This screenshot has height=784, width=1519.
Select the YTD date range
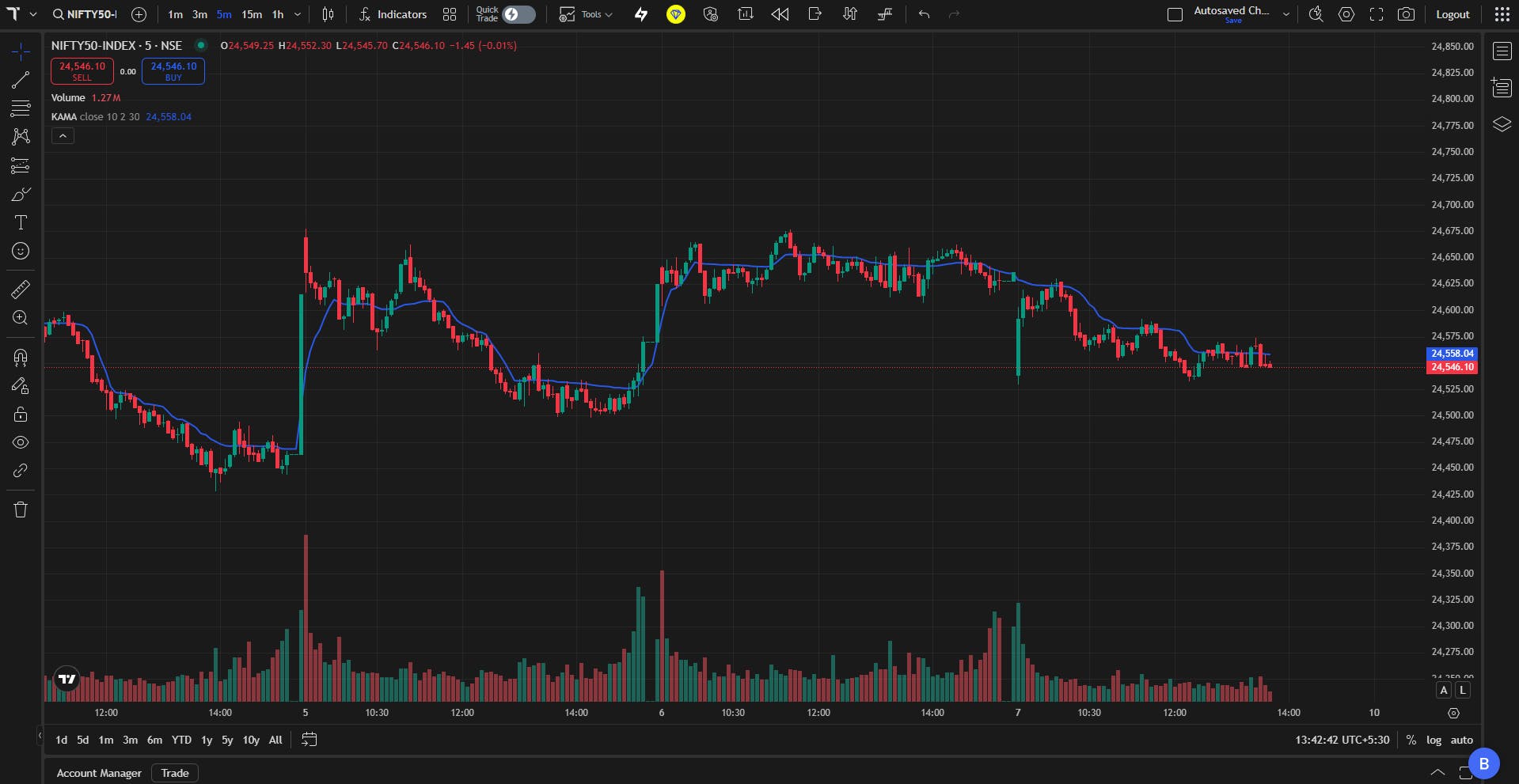click(x=181, y=740)
